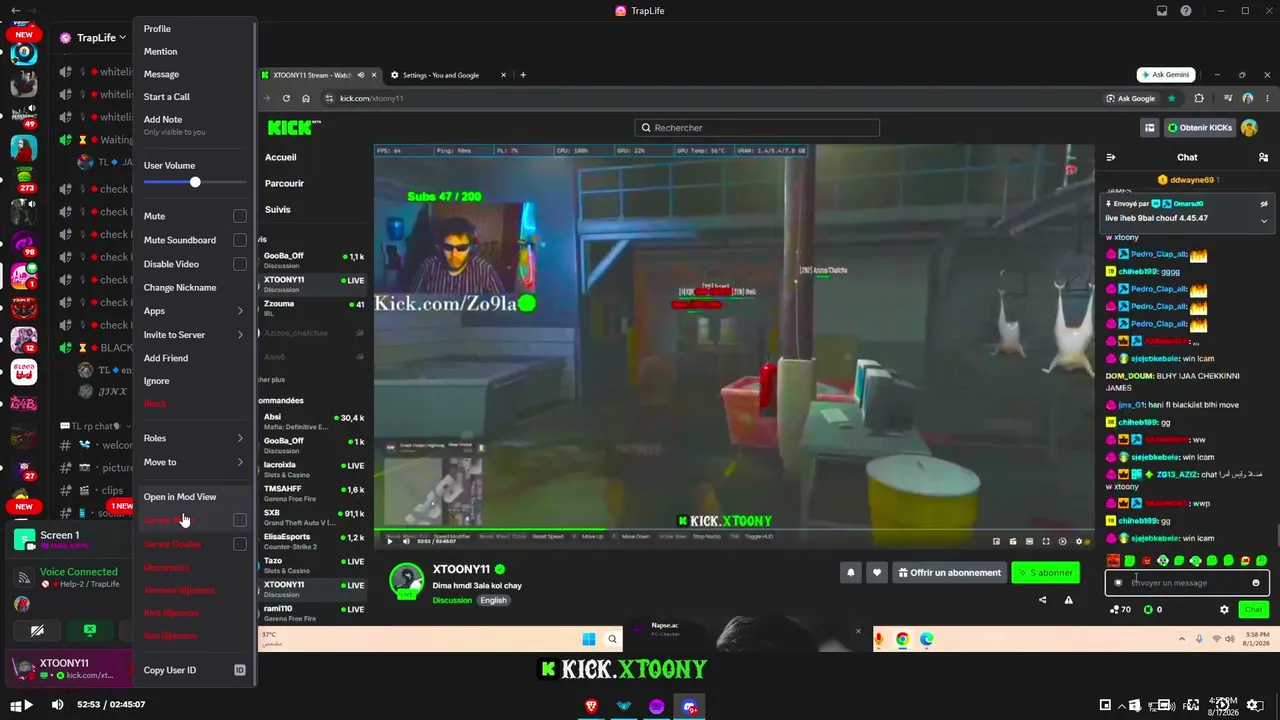
Task: Open the help icon in the title bar
Action: (x=1185, y=11)
